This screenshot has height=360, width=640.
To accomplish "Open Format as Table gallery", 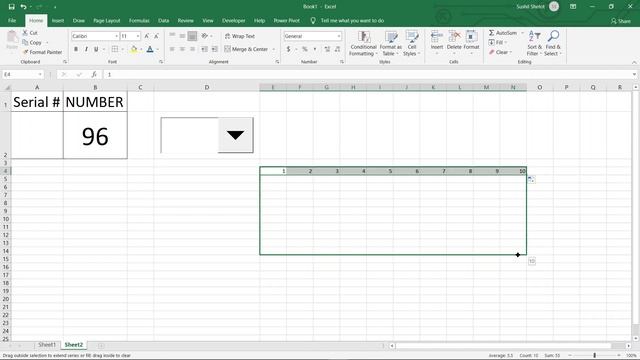I will pyautogui.click(x=391, y=43).
